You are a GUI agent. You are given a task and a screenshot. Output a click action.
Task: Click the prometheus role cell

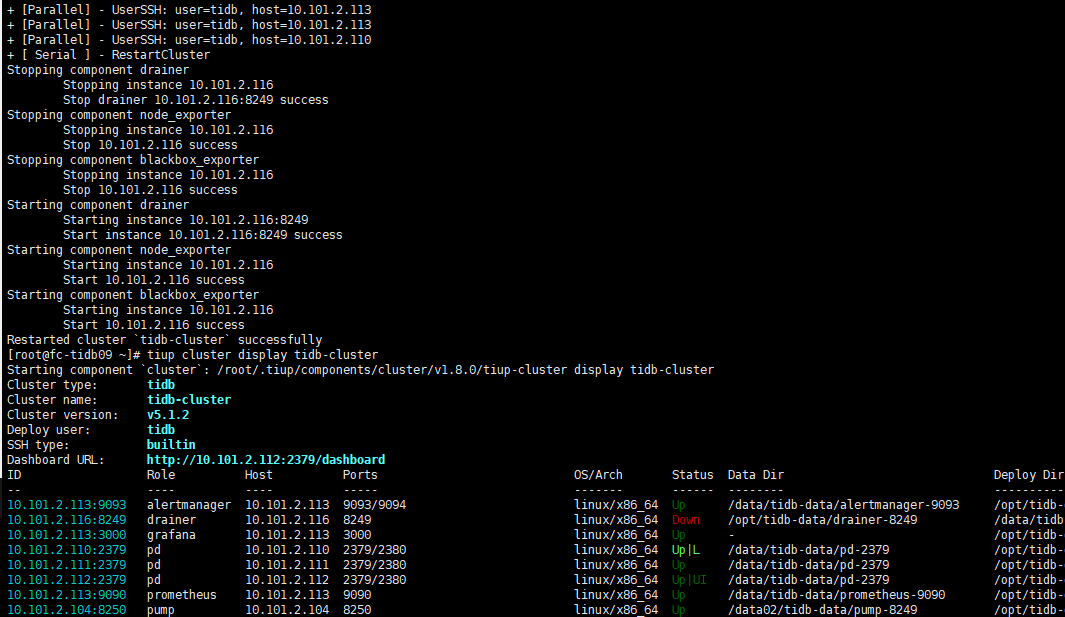[x=182, y=595]
